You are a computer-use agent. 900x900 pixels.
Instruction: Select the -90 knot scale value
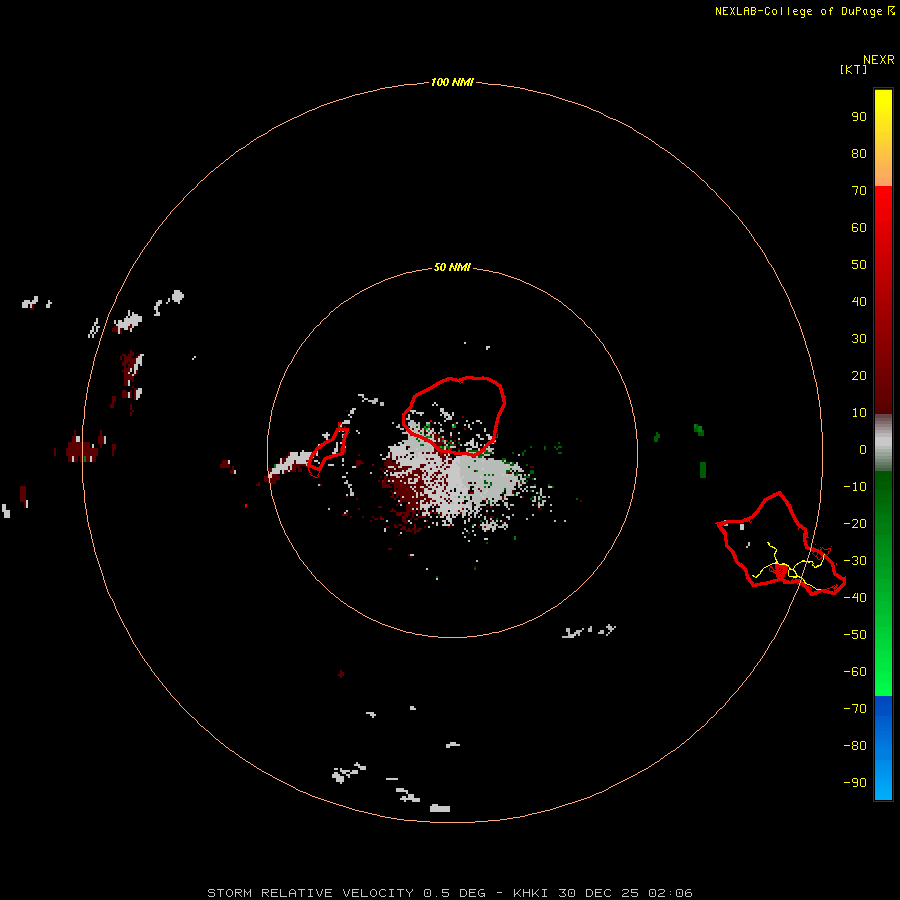[x=855, y=783]
